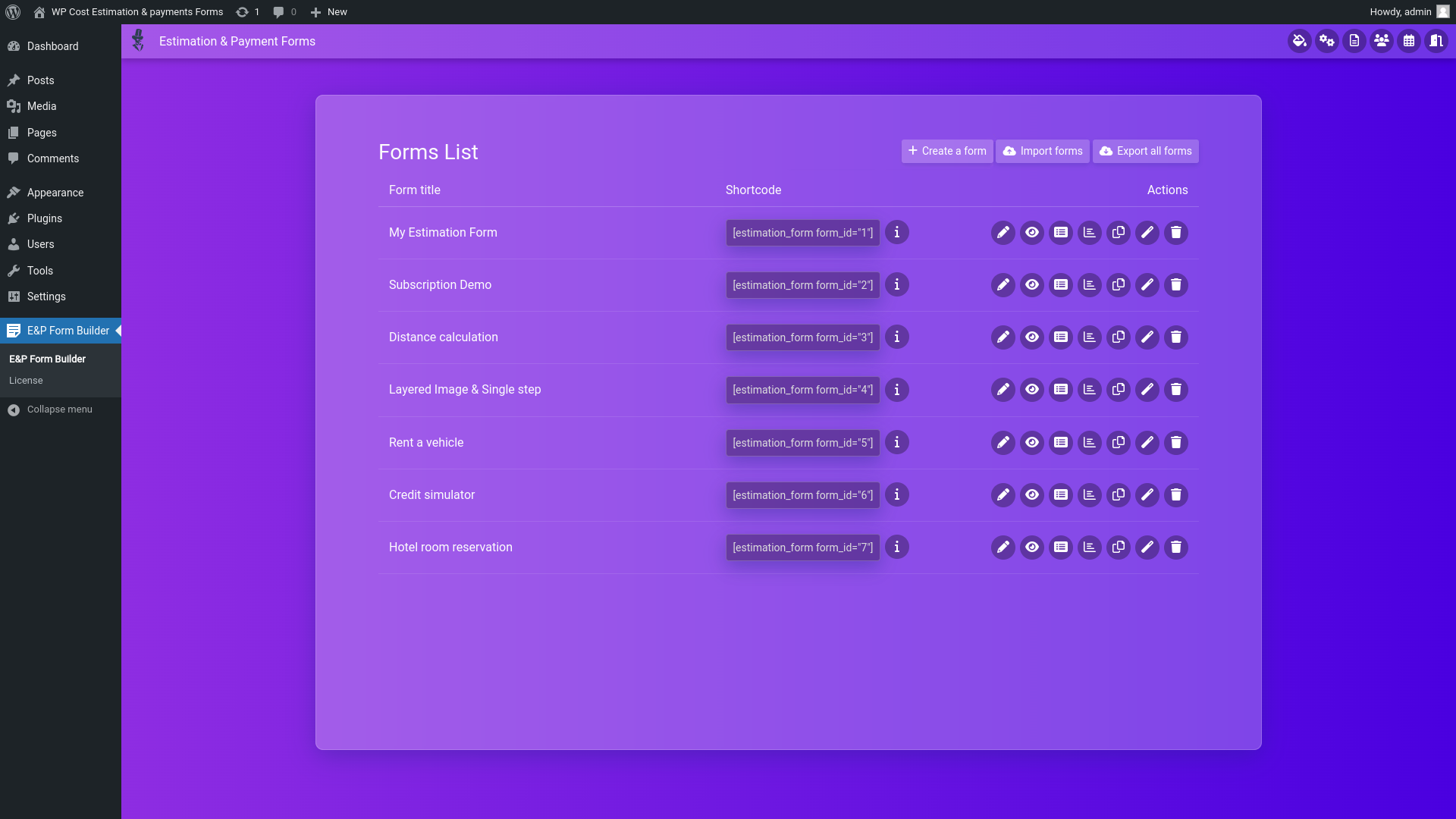
Task: Open the License submenu item
Action: (26, 381)
